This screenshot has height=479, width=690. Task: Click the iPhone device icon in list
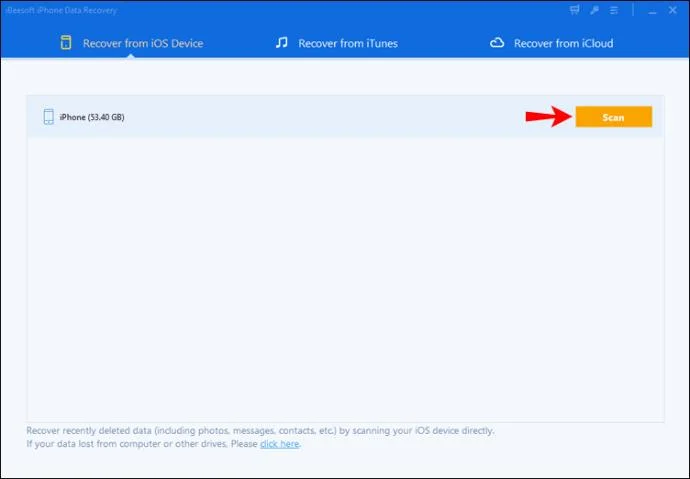pyautogui.click(x=48, y=117)
